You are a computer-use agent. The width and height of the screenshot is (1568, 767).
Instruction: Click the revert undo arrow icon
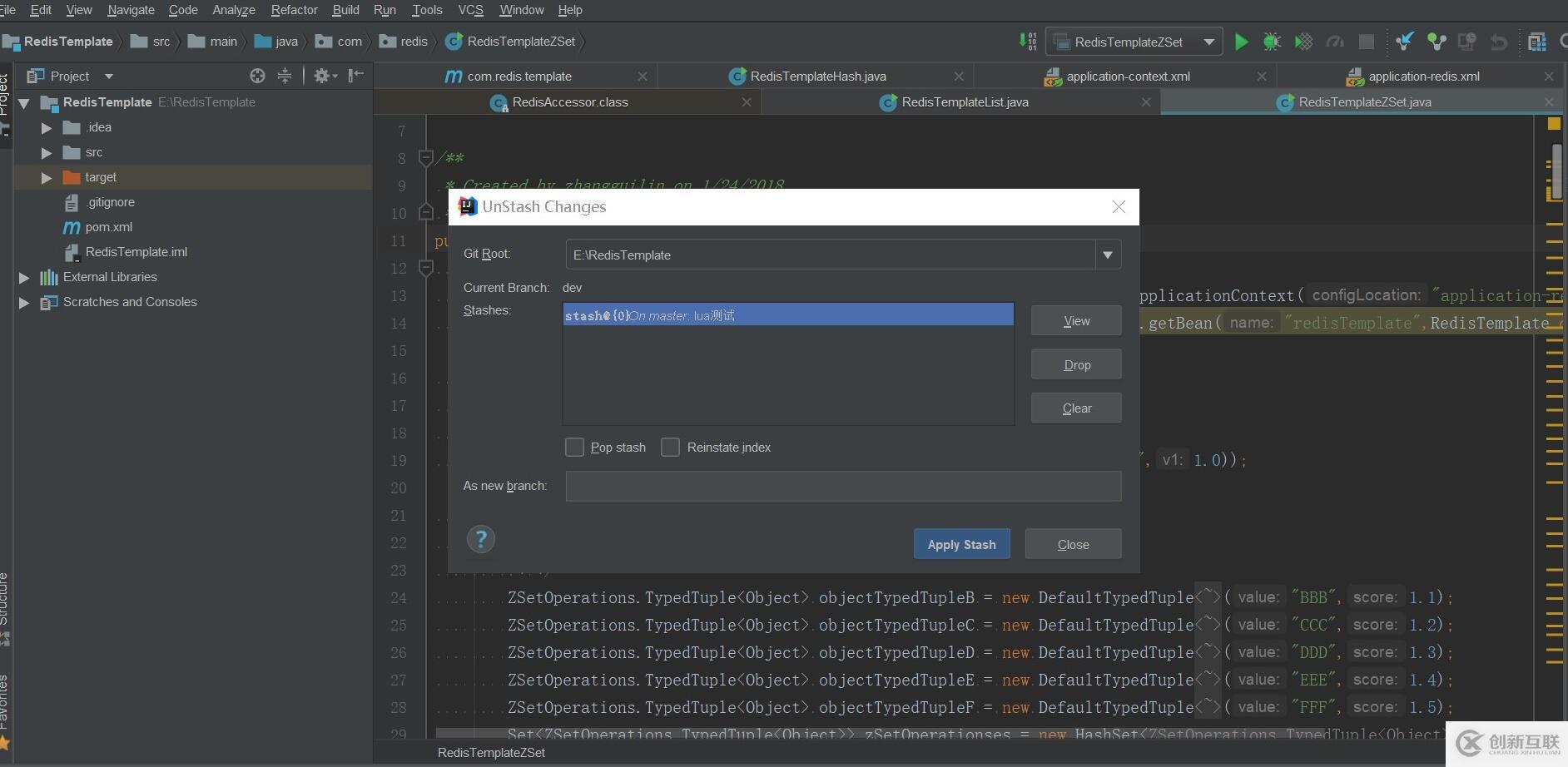1499,42
